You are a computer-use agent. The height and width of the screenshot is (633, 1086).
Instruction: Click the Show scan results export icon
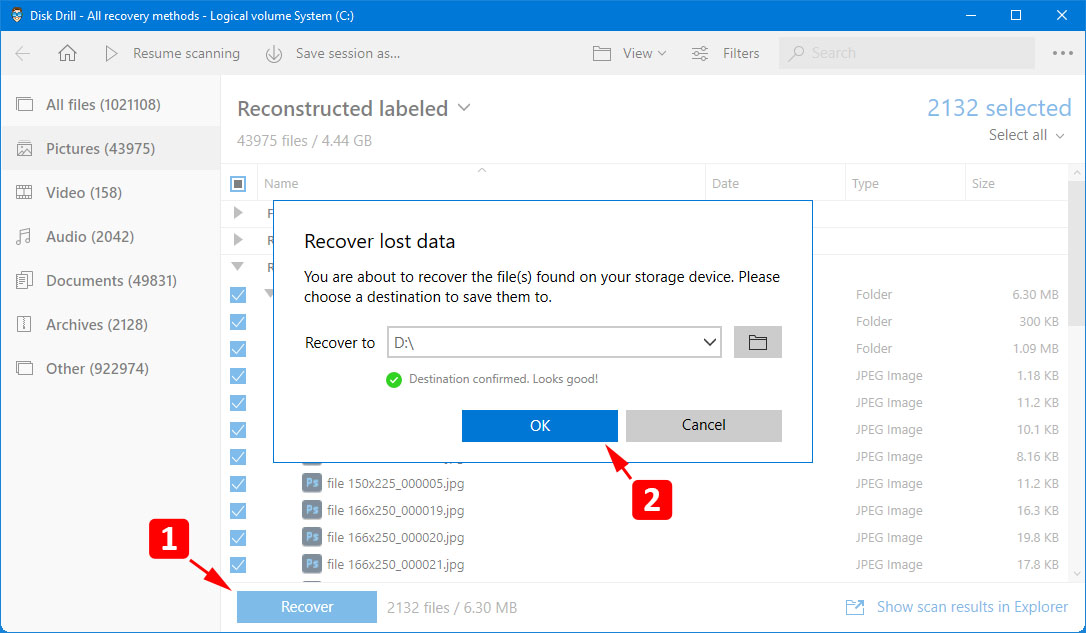point(855,607)
